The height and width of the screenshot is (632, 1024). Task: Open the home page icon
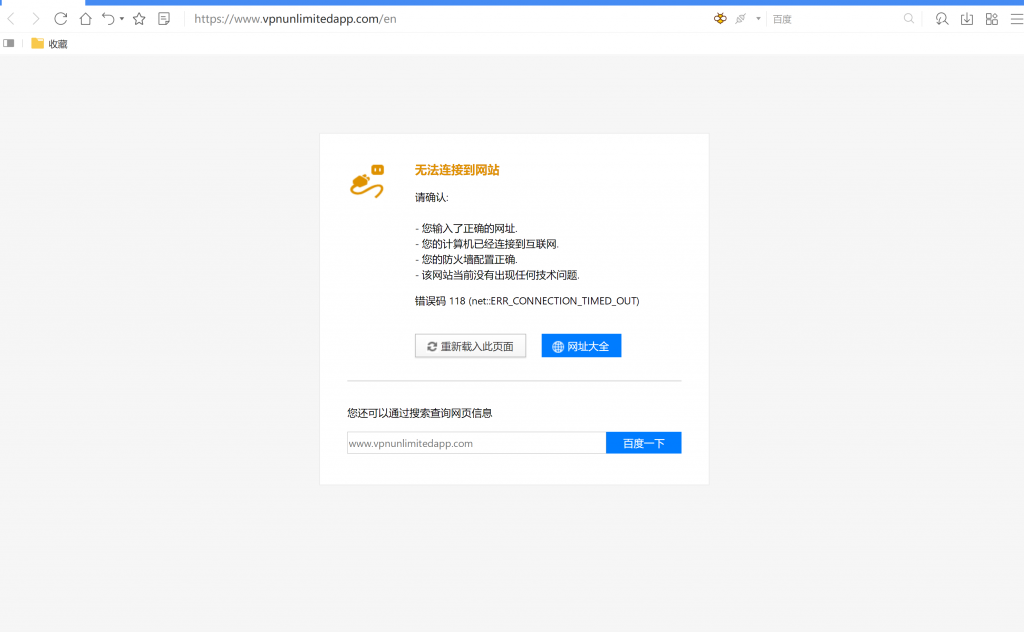pos(86,19)
